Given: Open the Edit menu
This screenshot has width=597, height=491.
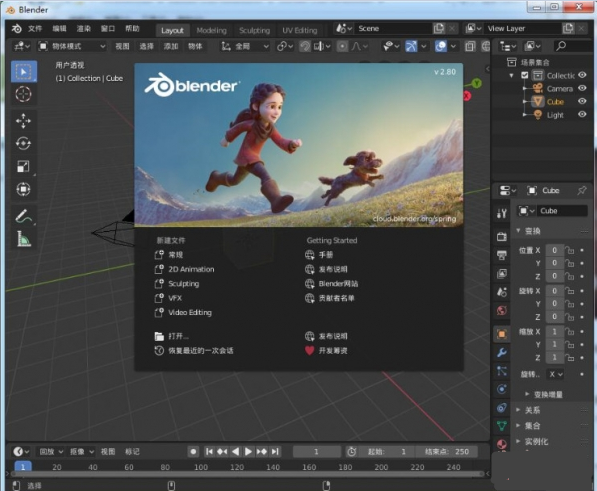Looking at the screenshot, I should [59, 29].
